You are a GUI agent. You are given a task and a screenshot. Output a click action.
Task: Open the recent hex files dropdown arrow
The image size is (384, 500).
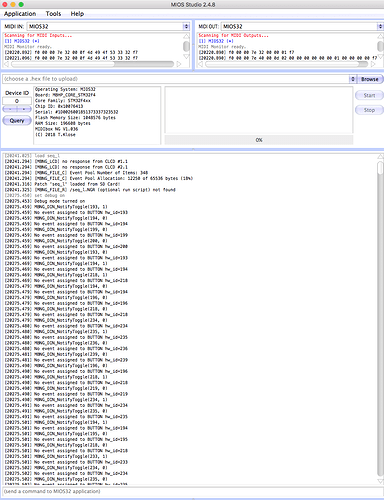(x=353, y=79)
